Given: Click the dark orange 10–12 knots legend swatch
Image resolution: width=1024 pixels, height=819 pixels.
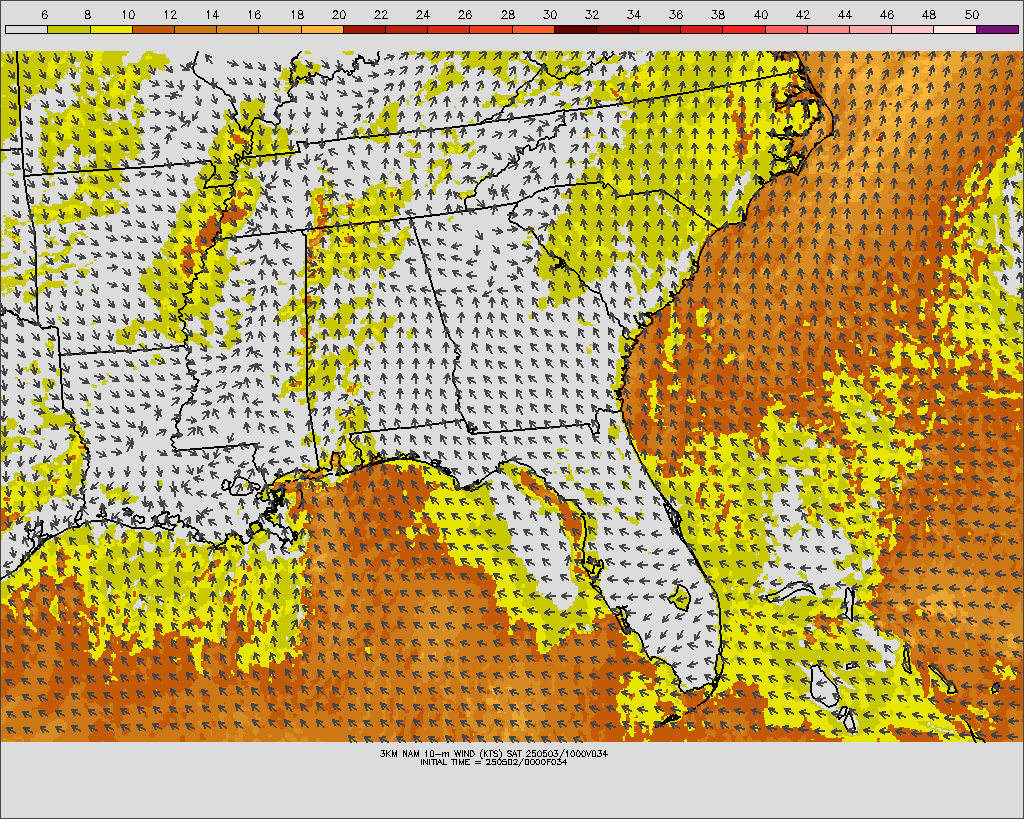Looking at the screenshot, I should click(153, 29).
